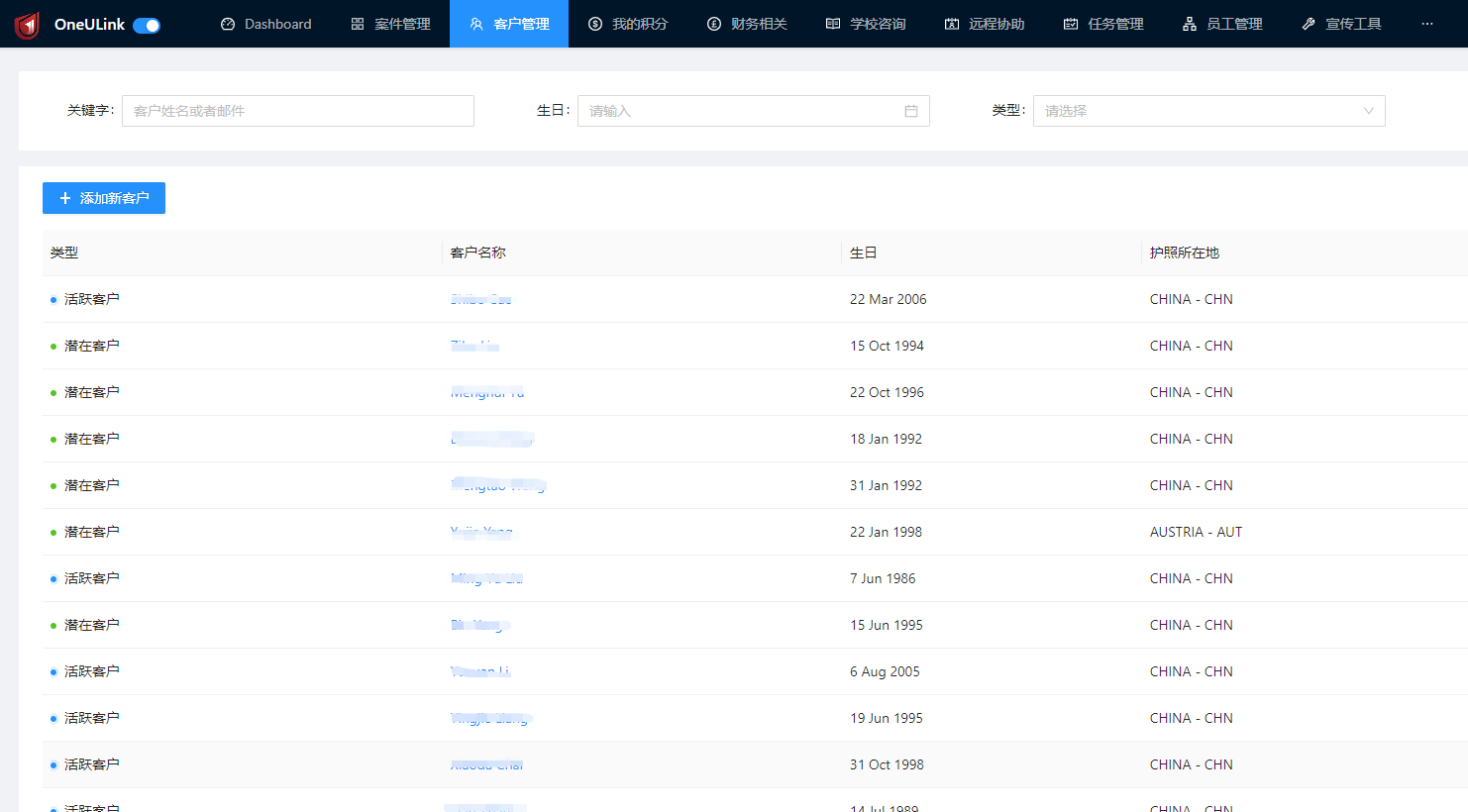Click the 学校咨询 book icon
This screenshot has height=812, width=1468.
tap(833, 24)
